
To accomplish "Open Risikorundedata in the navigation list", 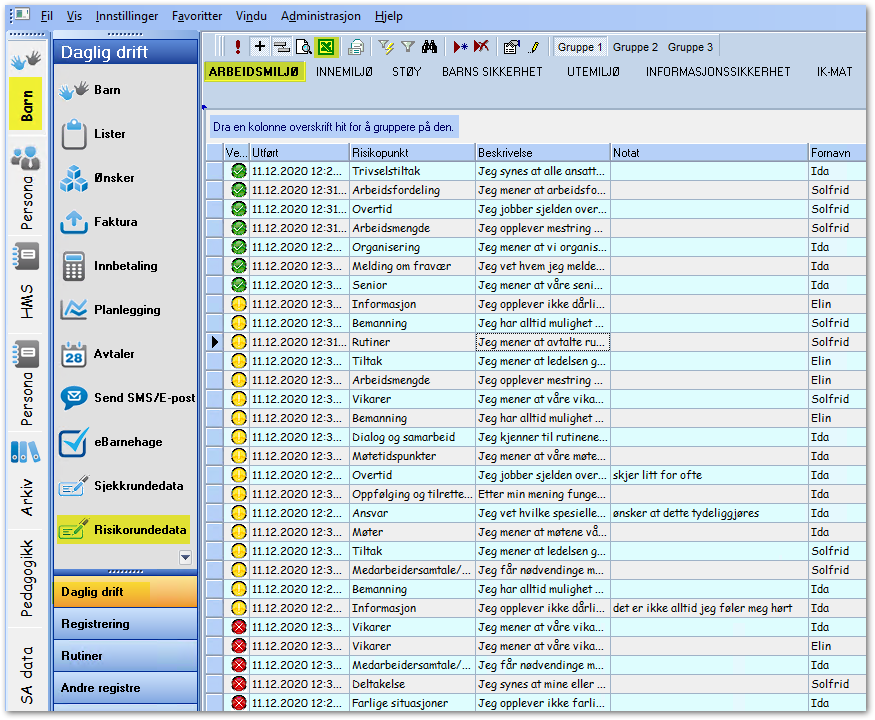I will (124, 530).
